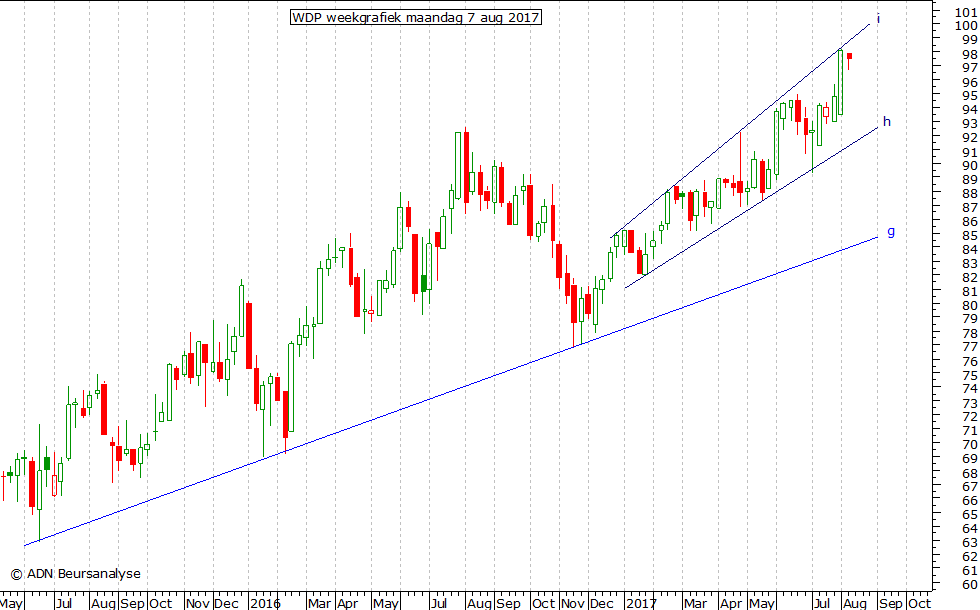Click the "75" value on price axis

click(x=970, y=376)
